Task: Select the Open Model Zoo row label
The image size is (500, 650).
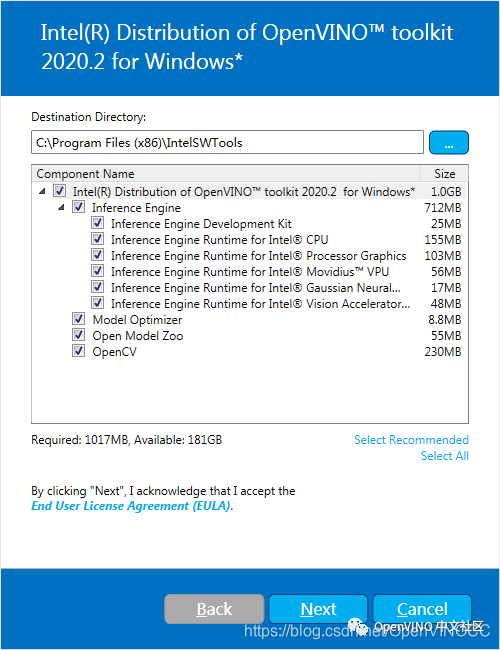Action: pos(138,336)
